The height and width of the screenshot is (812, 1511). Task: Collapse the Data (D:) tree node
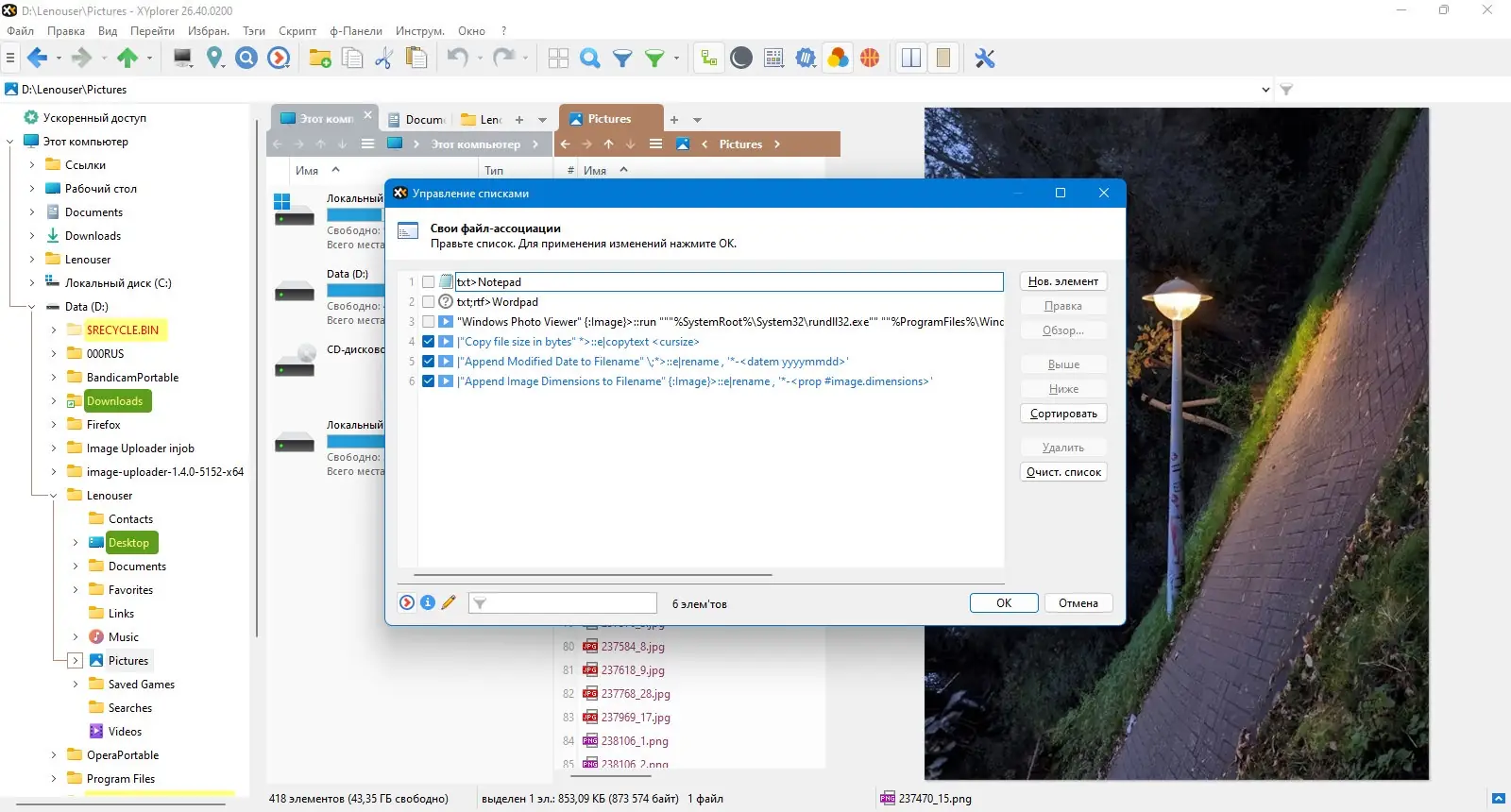tap(32, 307)
